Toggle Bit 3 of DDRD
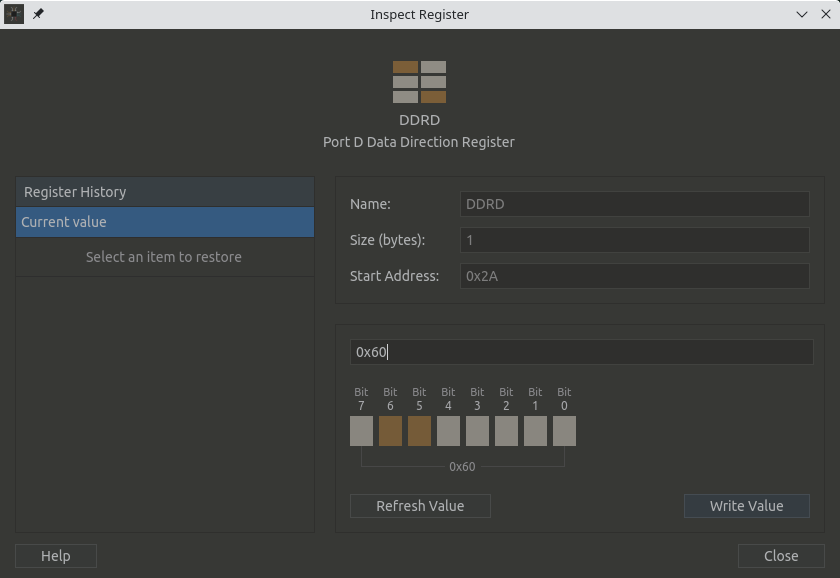This screenshot has width=840, height=578. [x=477, y=431]
